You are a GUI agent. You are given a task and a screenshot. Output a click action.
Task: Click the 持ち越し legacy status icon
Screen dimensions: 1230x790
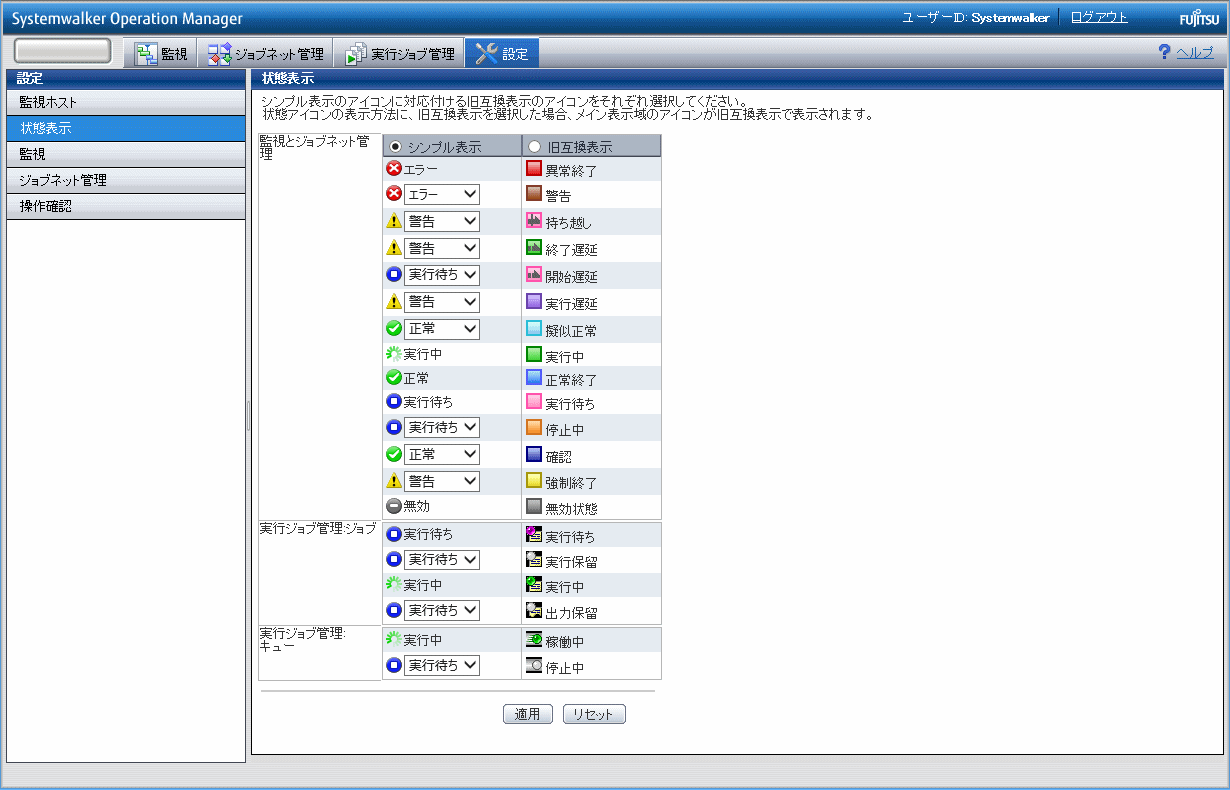pyautogui.click(x=534, y=222)
